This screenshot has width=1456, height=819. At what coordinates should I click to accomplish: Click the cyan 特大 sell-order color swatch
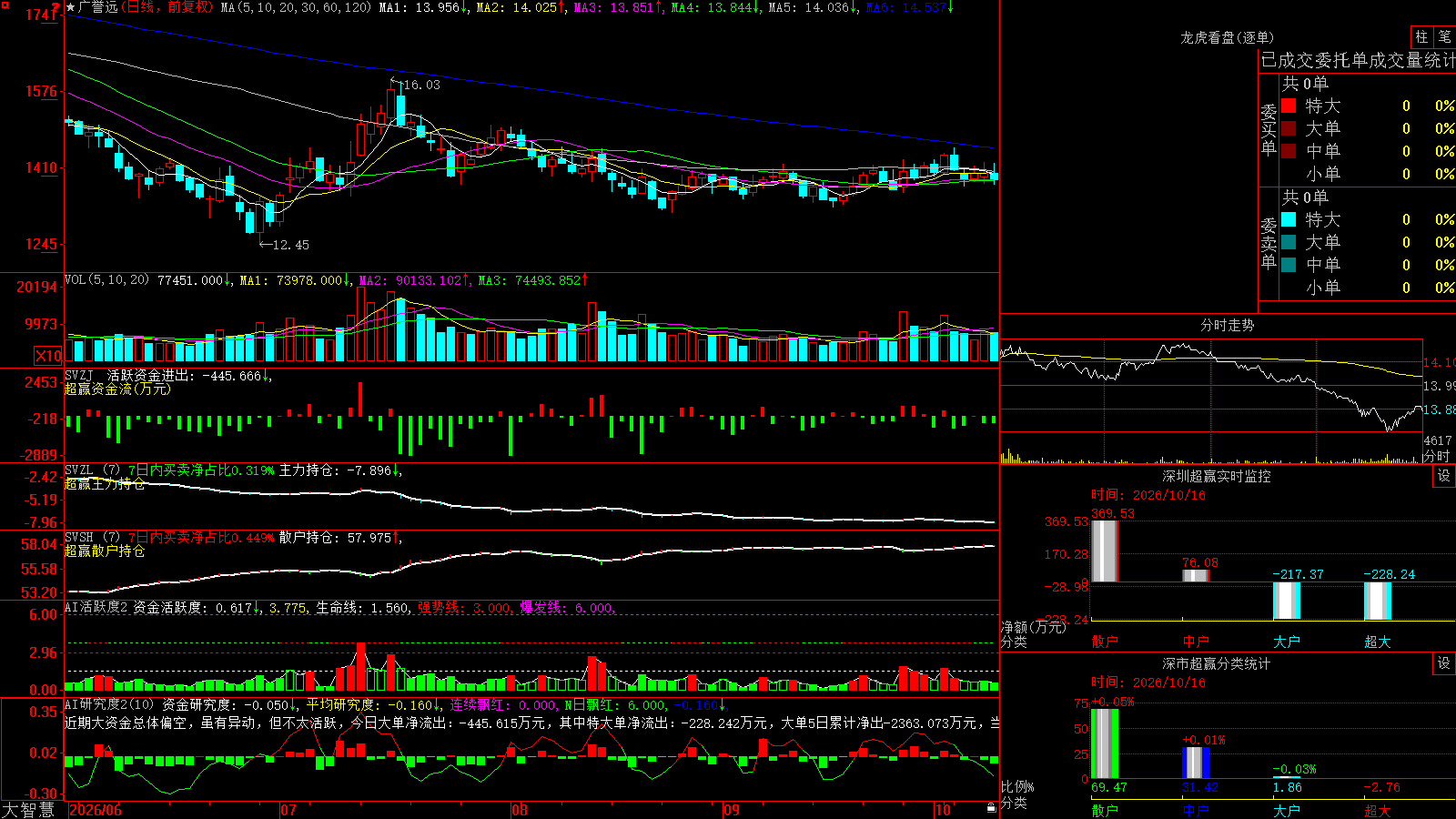point(1289,219)
